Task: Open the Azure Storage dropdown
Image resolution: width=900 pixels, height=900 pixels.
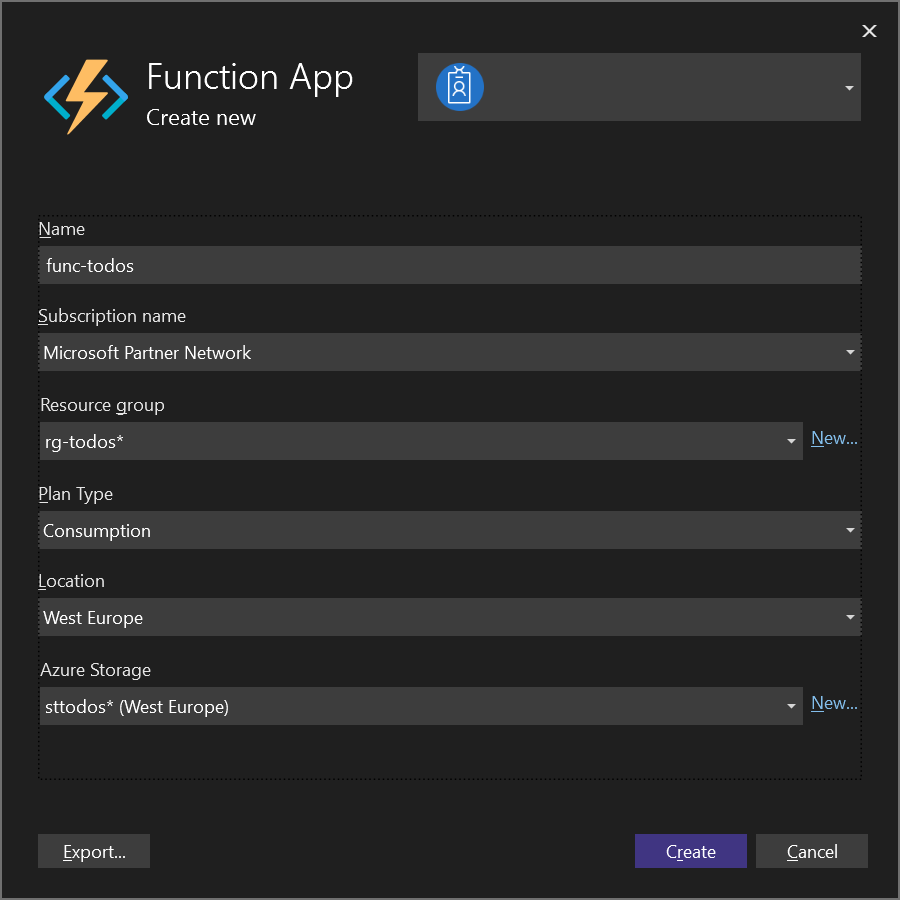Action: [791, 705]
